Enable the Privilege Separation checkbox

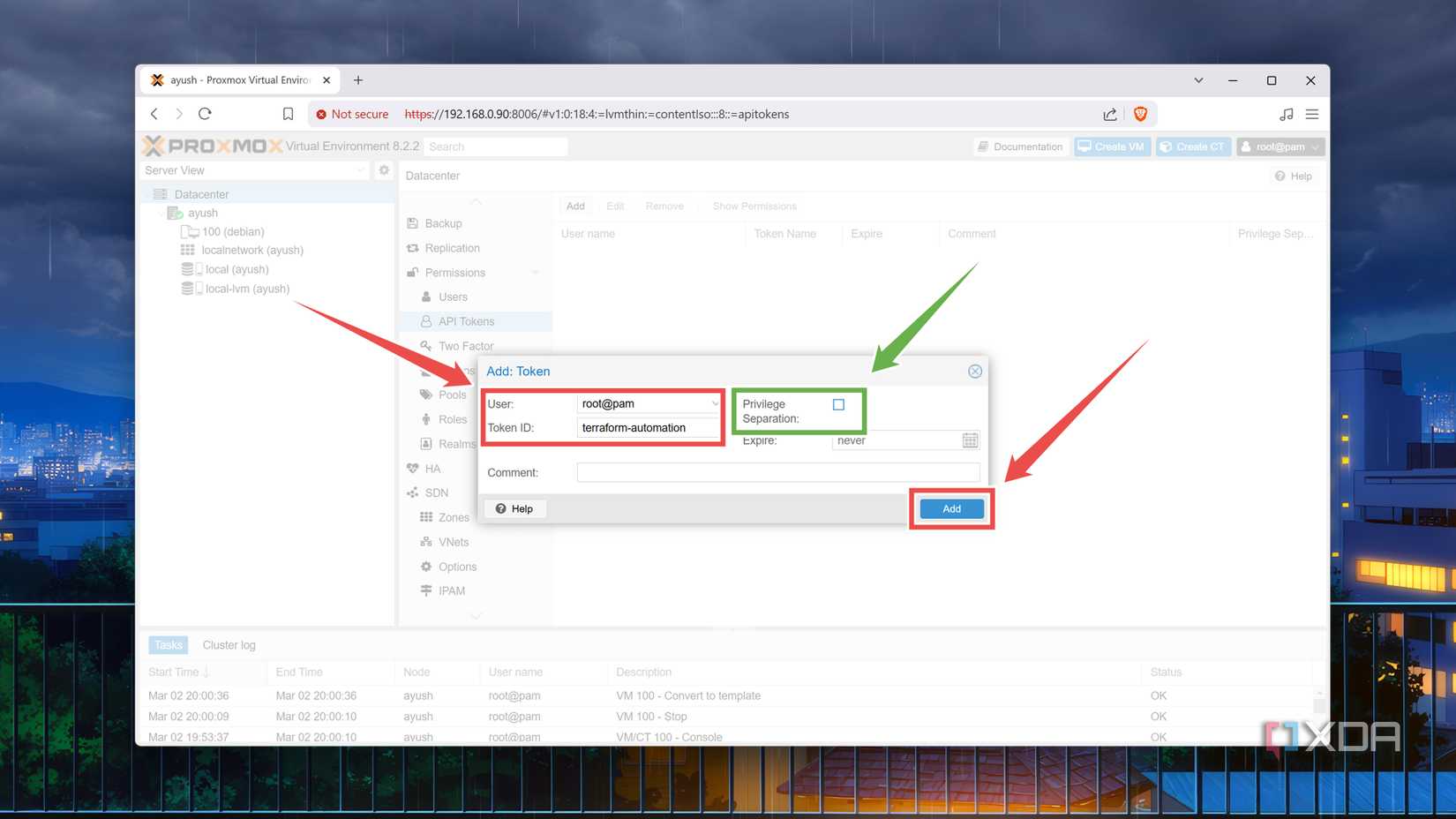click(837, 403)
